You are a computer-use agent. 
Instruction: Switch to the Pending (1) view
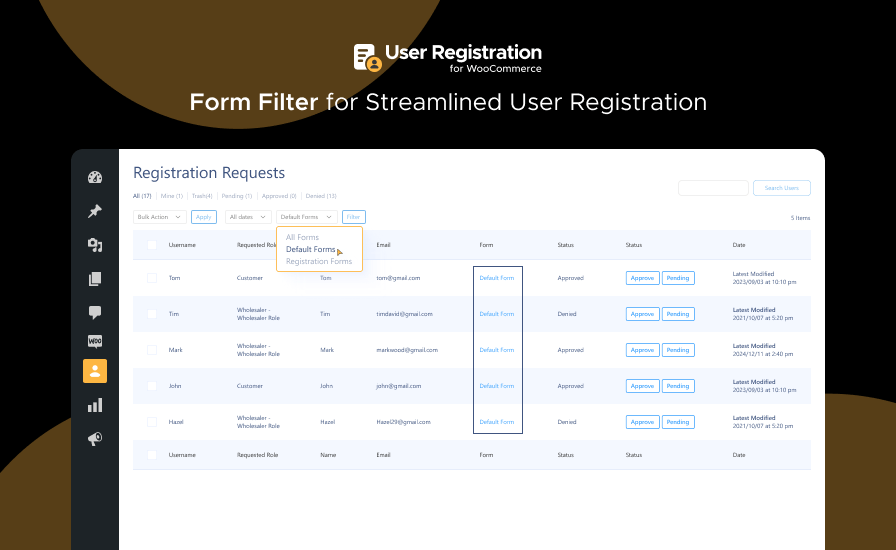pos(237,196)
